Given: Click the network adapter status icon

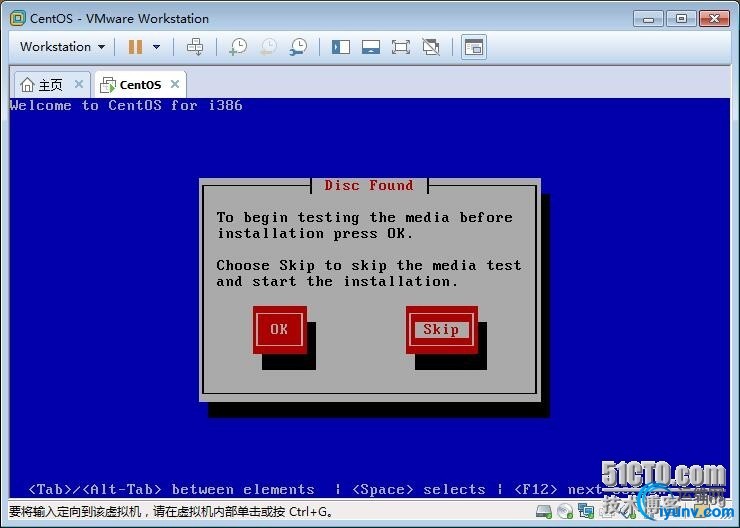Looking at the screenshot, I should [x=586, y=511].
